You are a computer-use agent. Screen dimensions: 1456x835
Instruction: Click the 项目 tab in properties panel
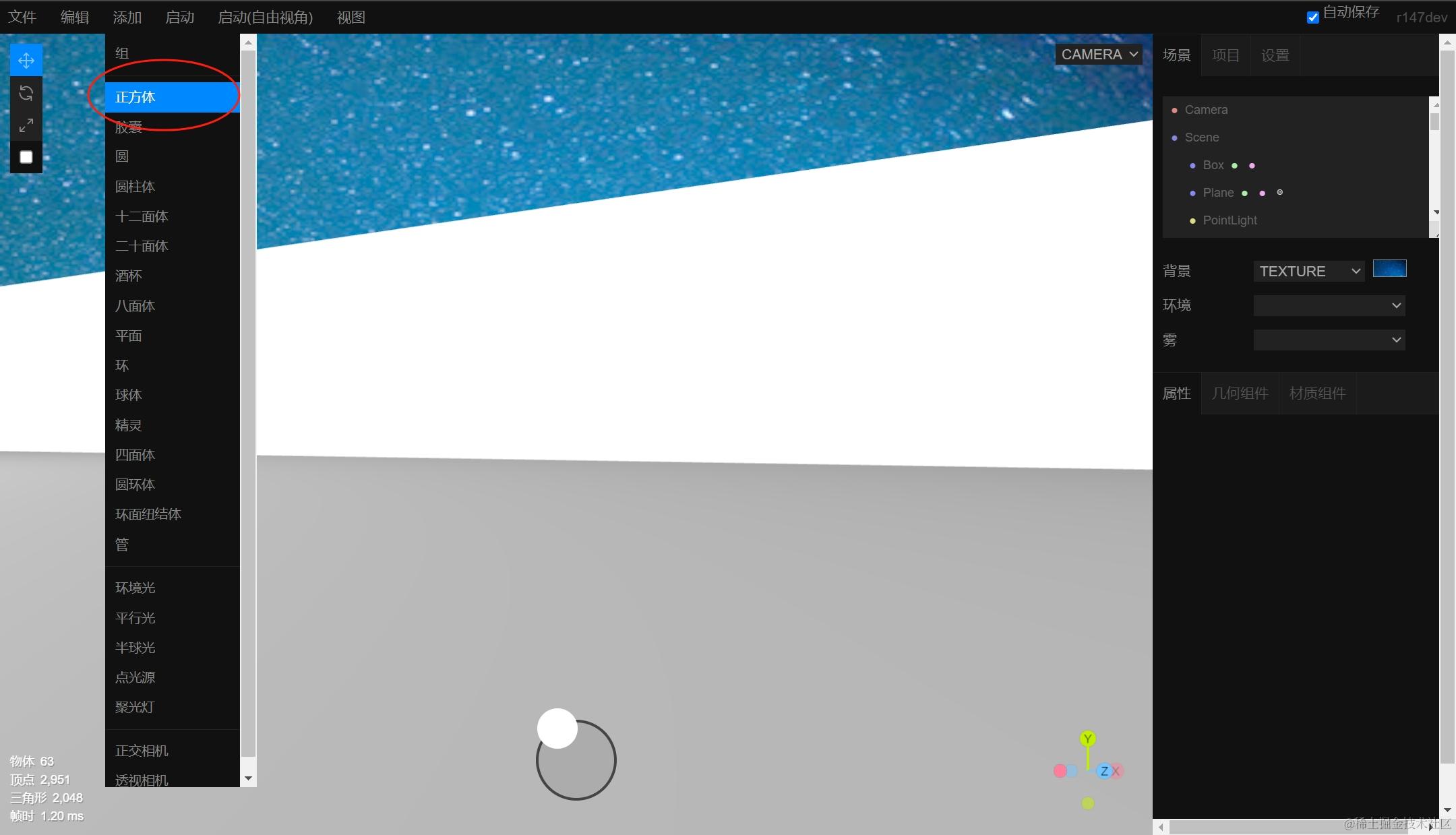pyautogui.click(x=1225, y=55)
